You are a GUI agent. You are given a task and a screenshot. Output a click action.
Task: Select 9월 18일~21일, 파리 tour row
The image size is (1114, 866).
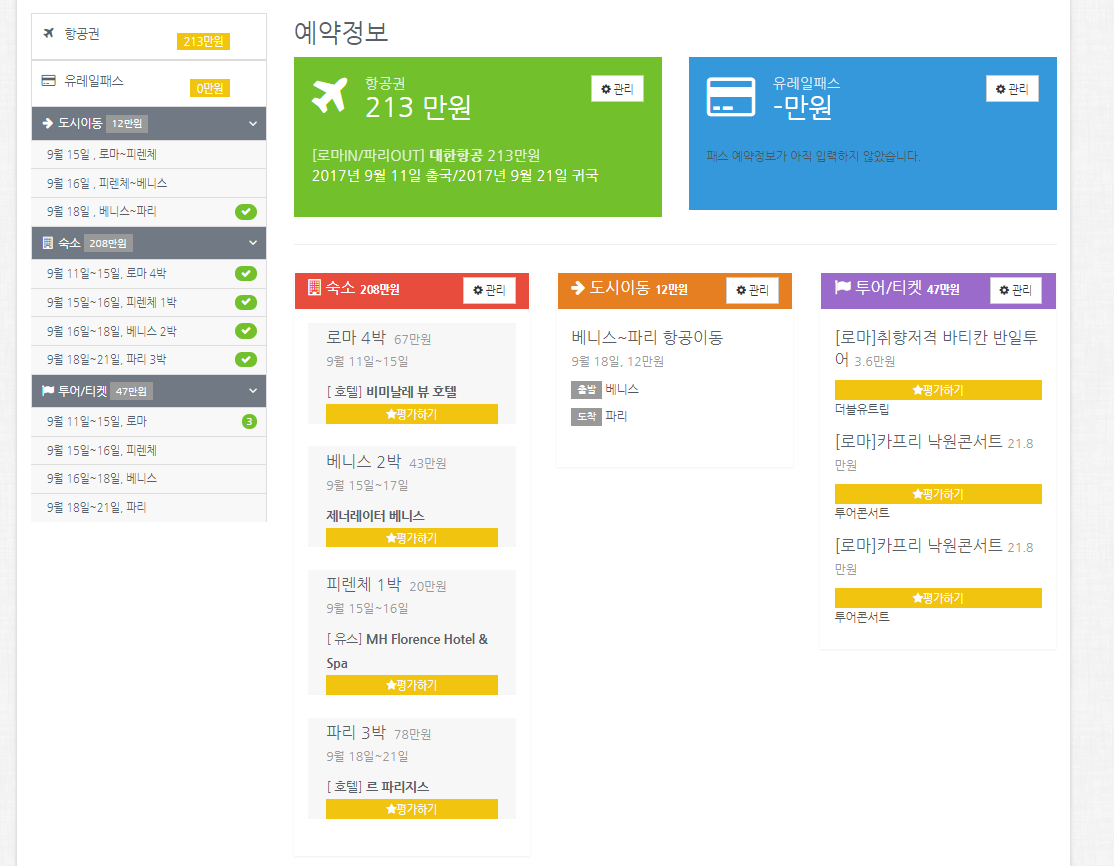[x=149, y=507]
